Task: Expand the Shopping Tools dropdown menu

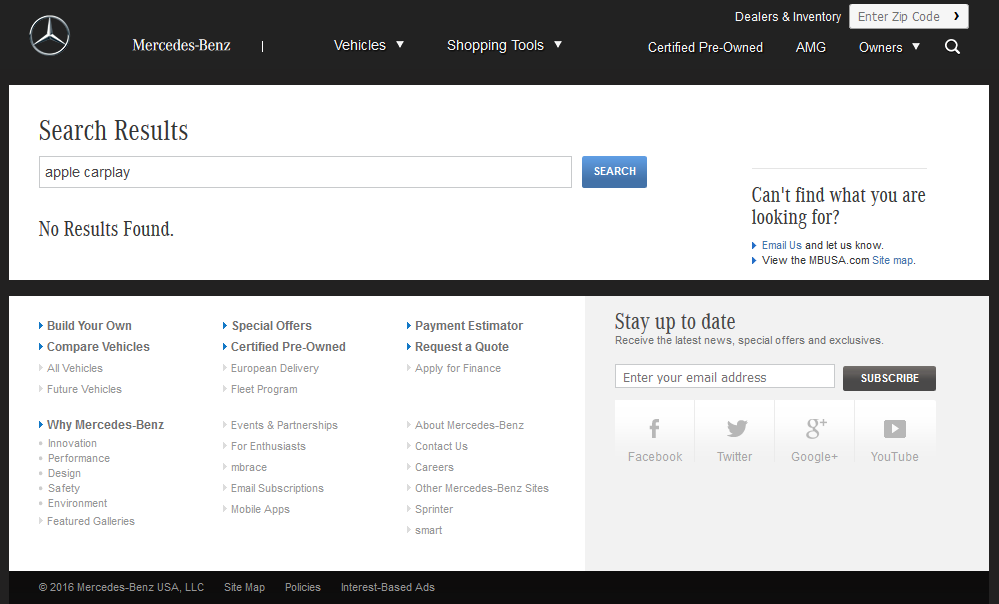Action: 504,45
